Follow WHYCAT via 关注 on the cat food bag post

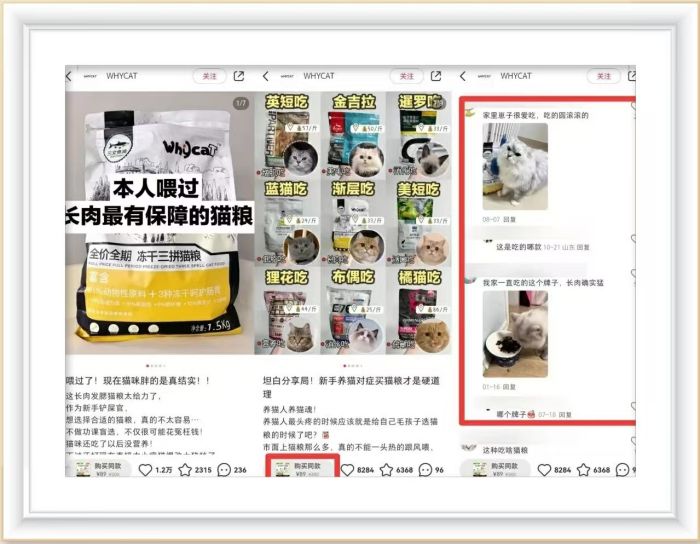click(209, 76)
